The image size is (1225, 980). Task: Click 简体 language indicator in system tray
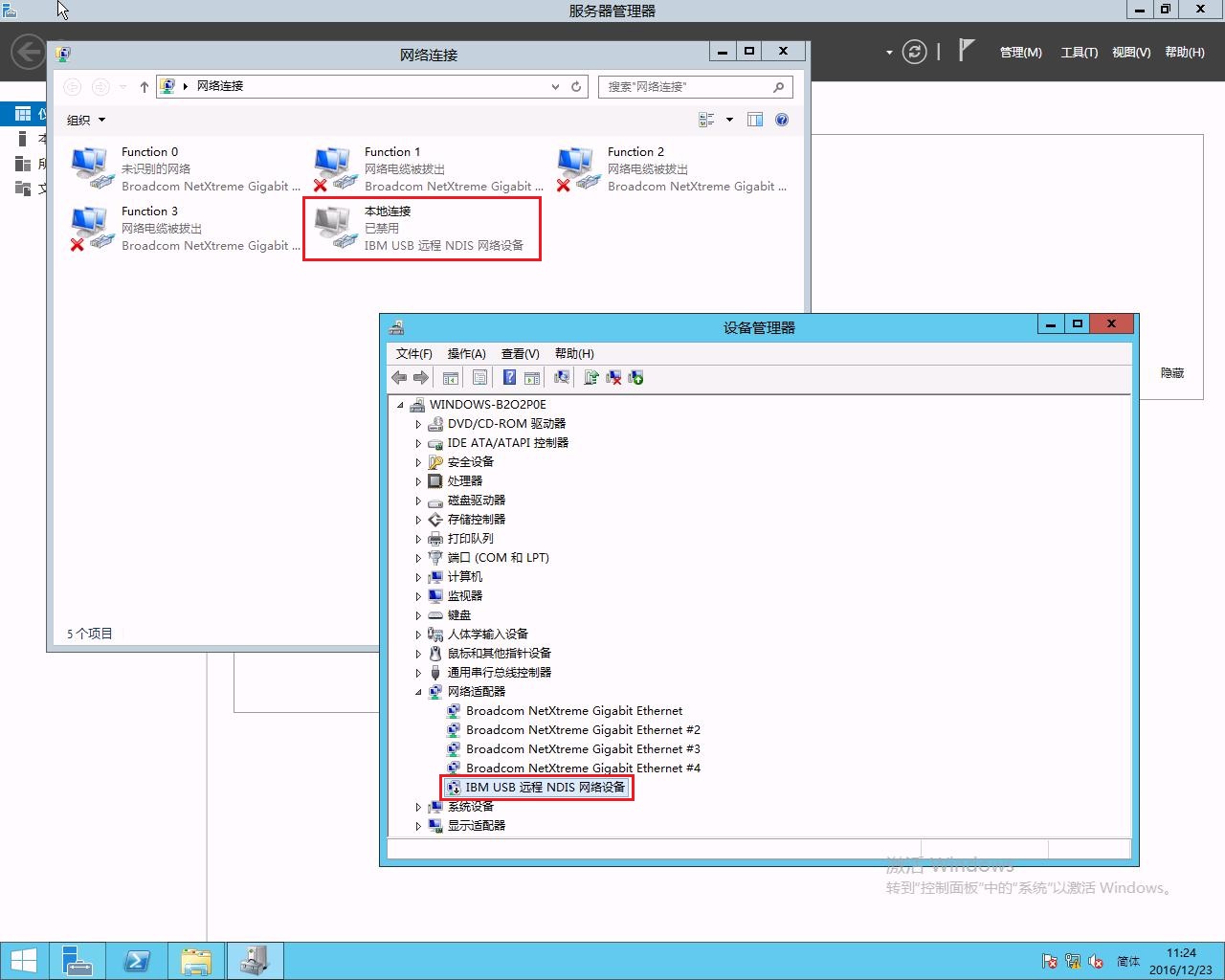tap(1127, 961)
